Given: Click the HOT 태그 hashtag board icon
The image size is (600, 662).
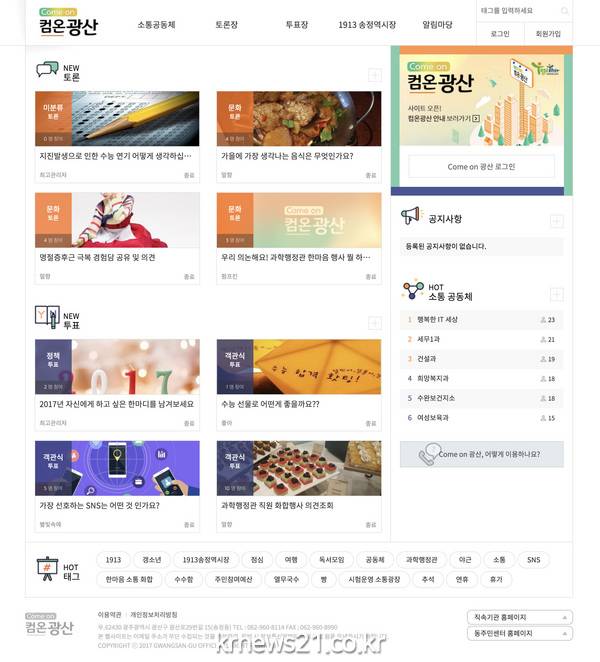Looking at the screenshot, I should click(45, 569).
